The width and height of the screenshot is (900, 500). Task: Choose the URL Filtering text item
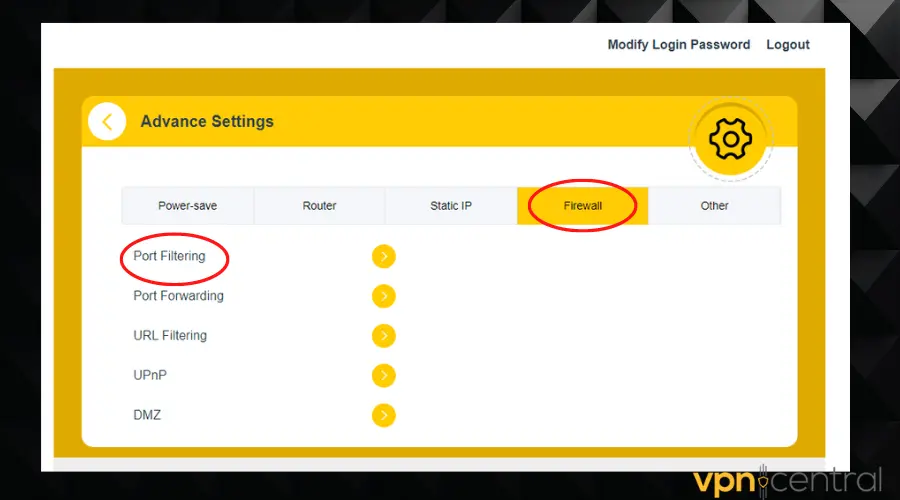click(170, 336)
